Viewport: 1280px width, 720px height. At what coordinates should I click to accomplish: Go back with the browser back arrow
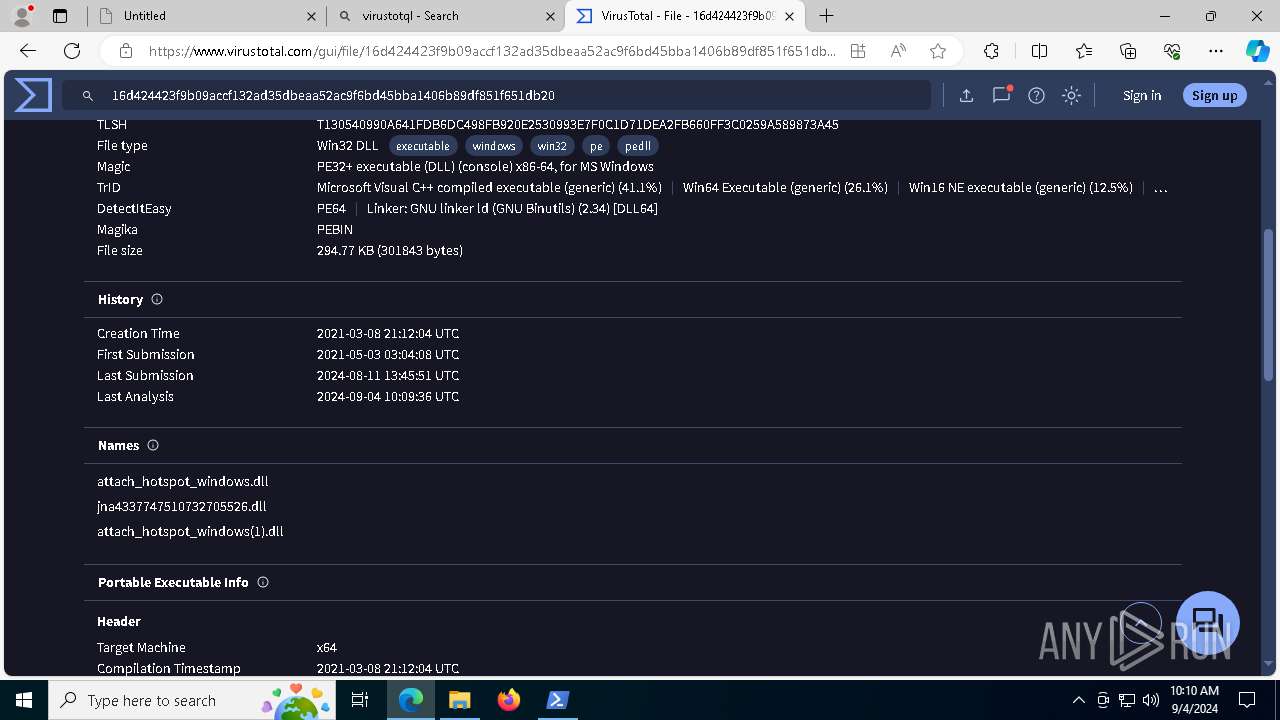pos(28,51)
